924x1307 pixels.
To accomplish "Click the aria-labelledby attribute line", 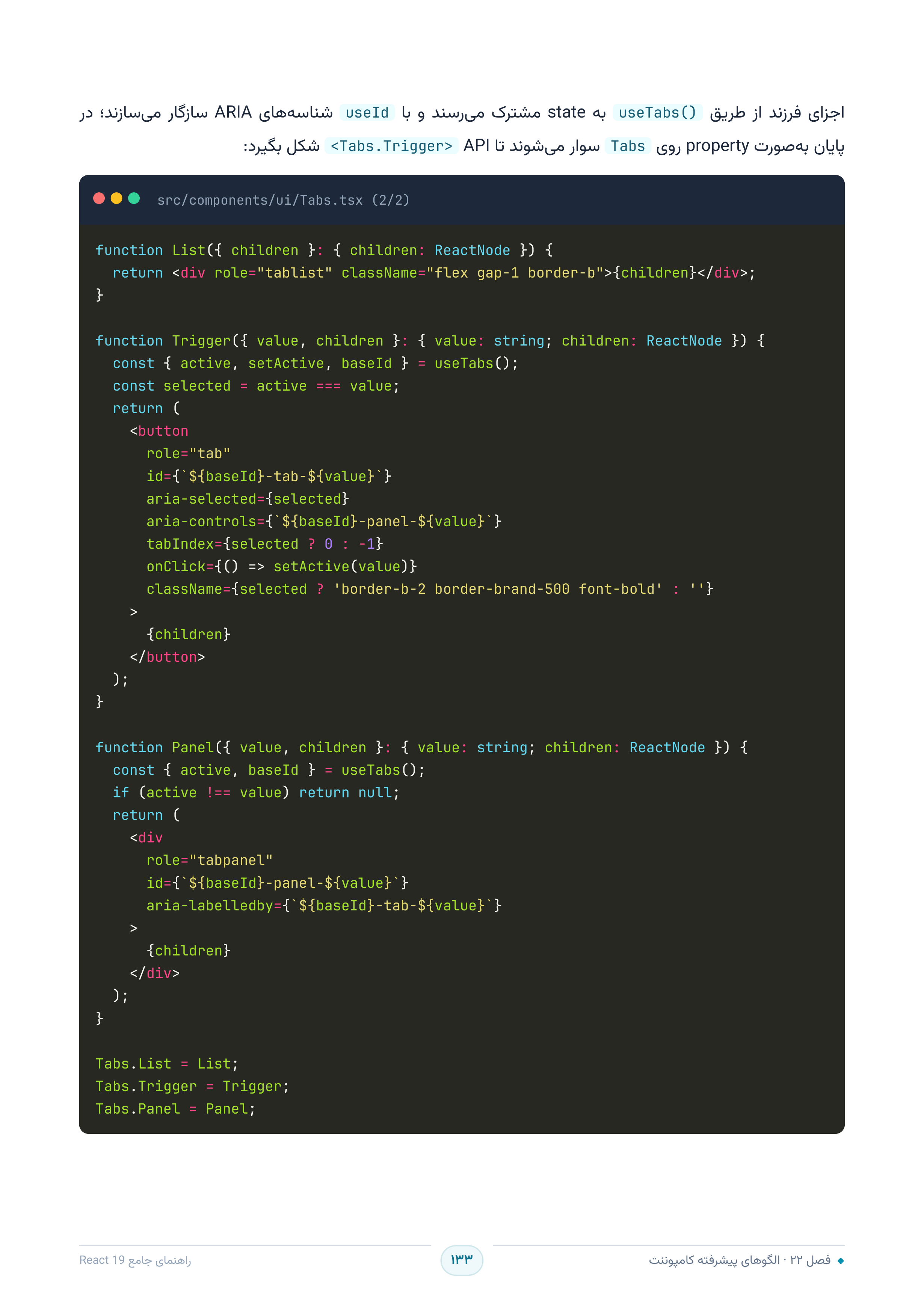I will (324, 905).
